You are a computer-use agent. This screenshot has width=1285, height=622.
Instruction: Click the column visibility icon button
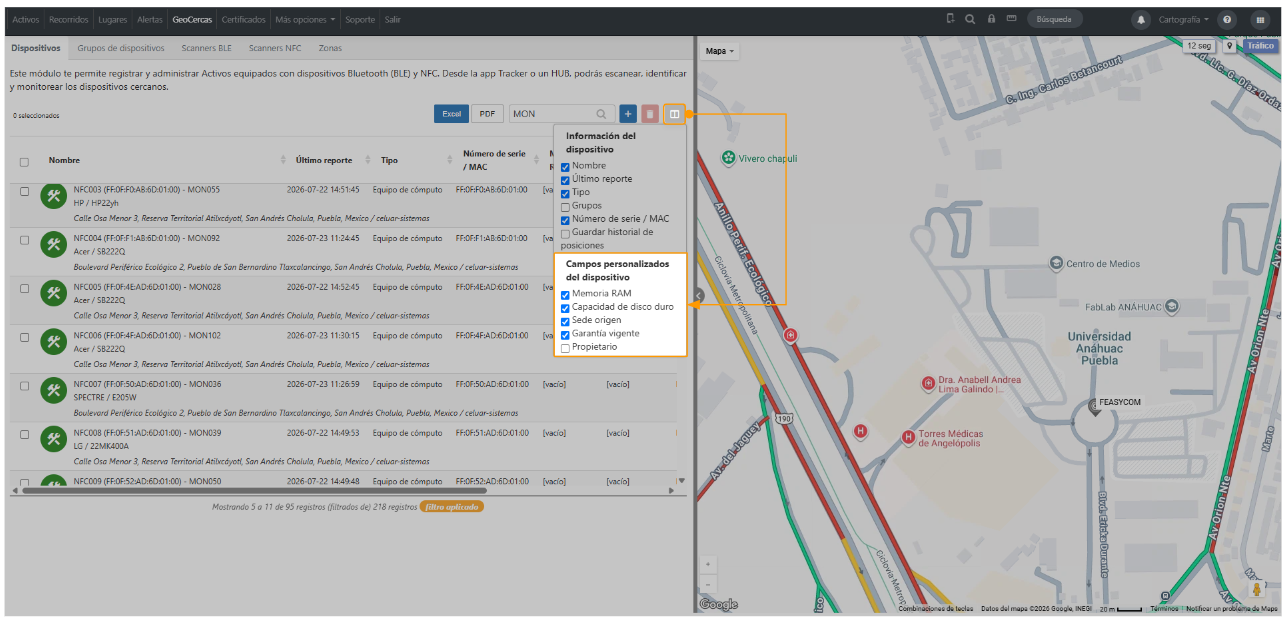pyautogui.click(x=674, y=114)
